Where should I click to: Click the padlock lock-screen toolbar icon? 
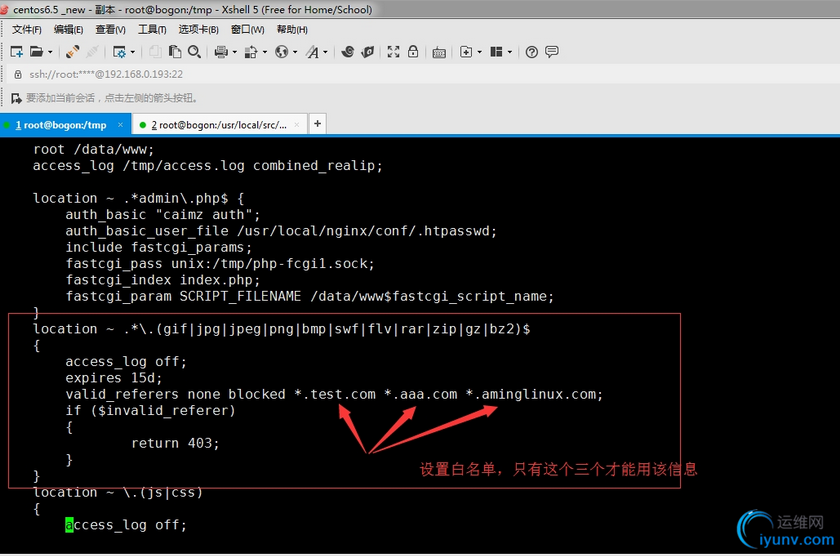click(413, 51)
